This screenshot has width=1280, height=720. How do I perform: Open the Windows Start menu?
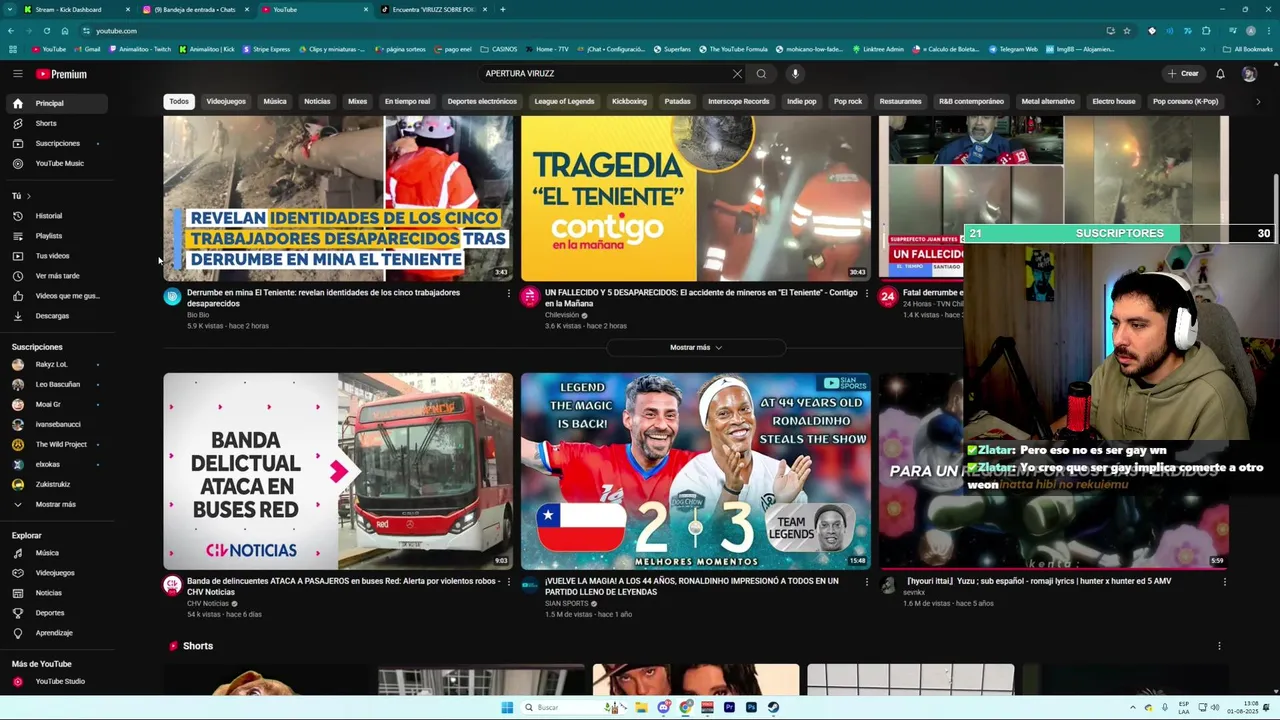(507, 707)
